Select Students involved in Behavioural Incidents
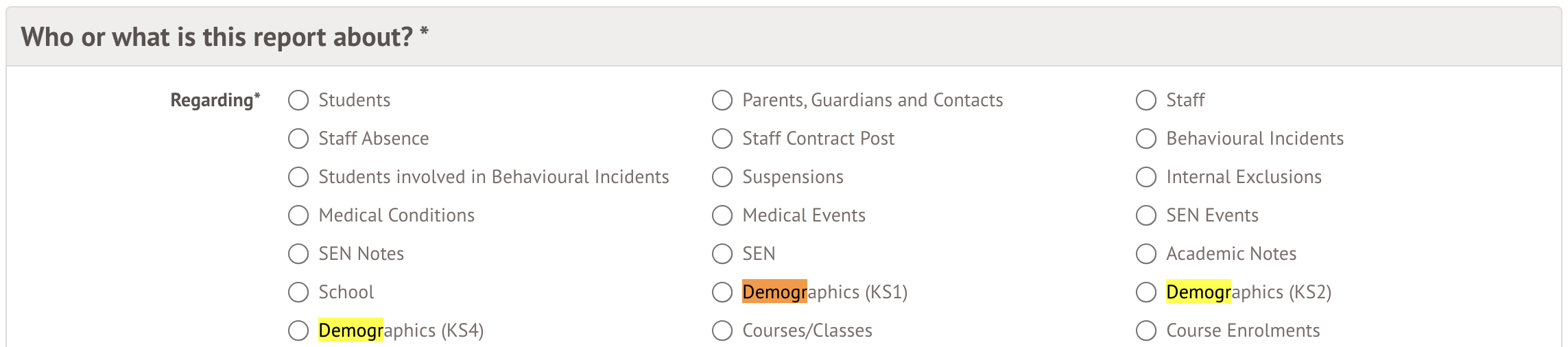 point(298,177)
